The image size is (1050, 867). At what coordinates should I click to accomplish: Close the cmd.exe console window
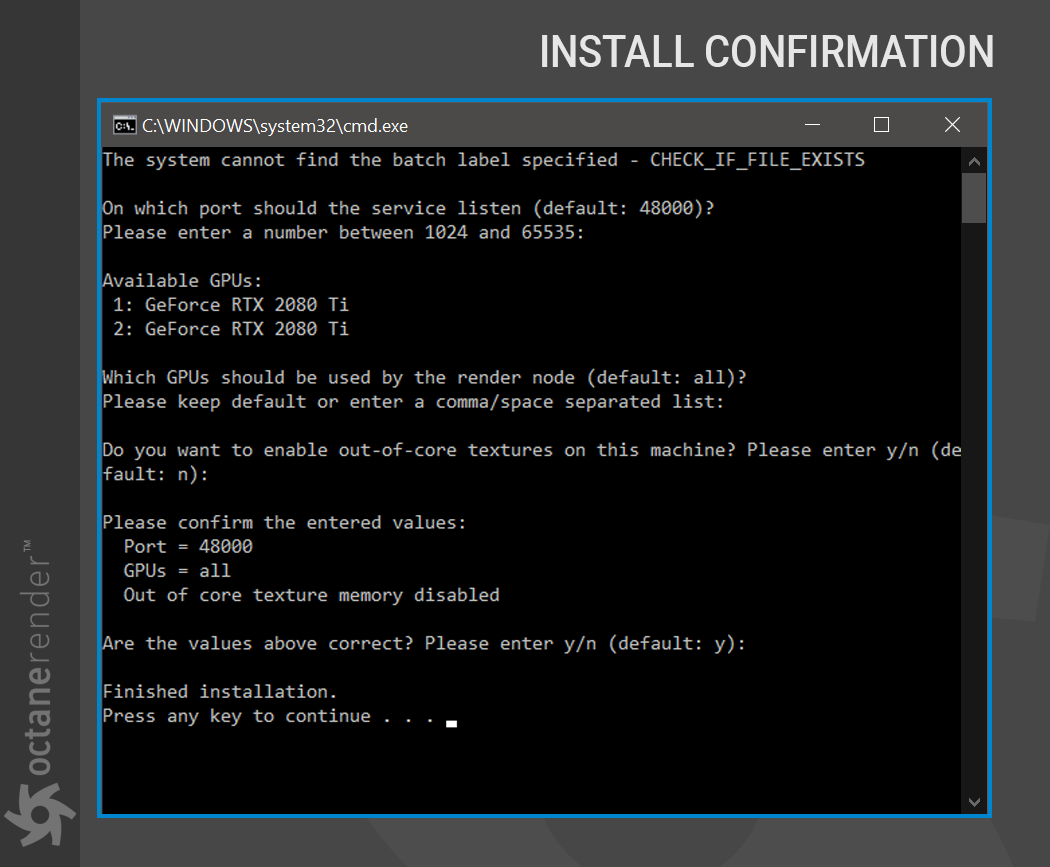point(952,125)
